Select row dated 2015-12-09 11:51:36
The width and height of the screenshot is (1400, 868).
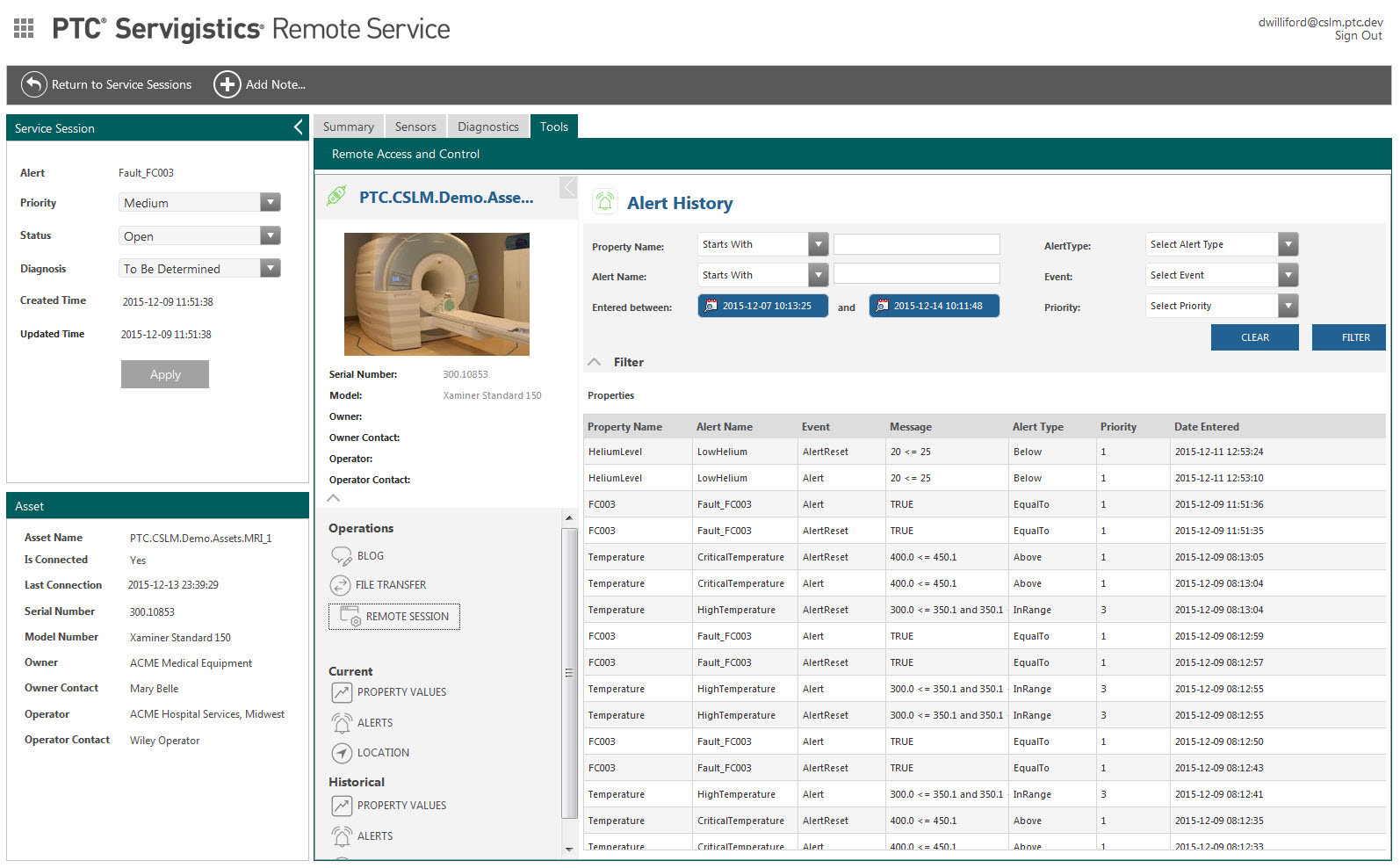pos(985,504)
